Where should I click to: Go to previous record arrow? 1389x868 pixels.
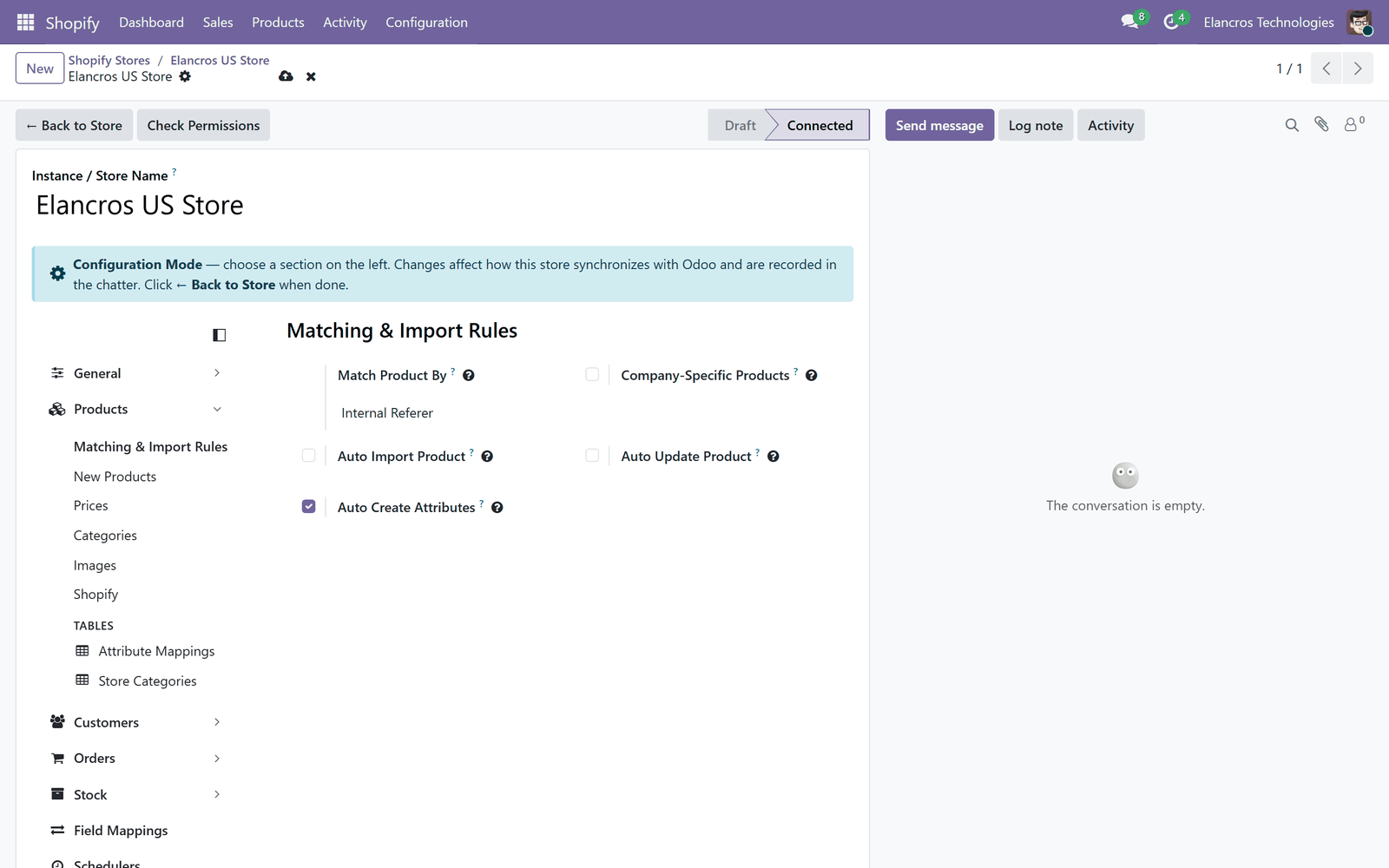coord(1326,69)
